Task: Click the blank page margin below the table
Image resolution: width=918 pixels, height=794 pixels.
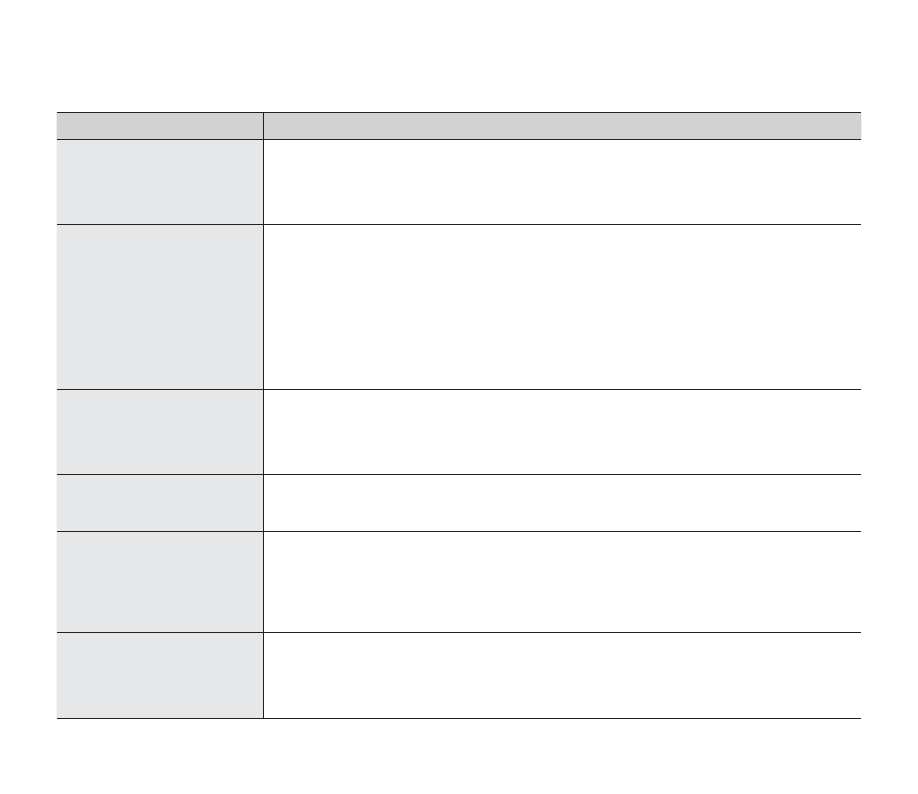Action: click(459, 757)
